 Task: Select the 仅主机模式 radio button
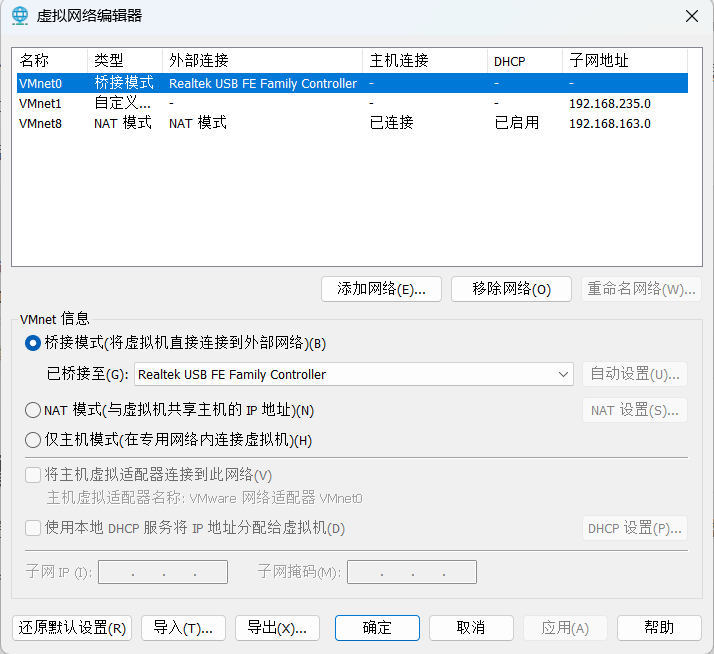pyautogui.click(x=33, y=440)
